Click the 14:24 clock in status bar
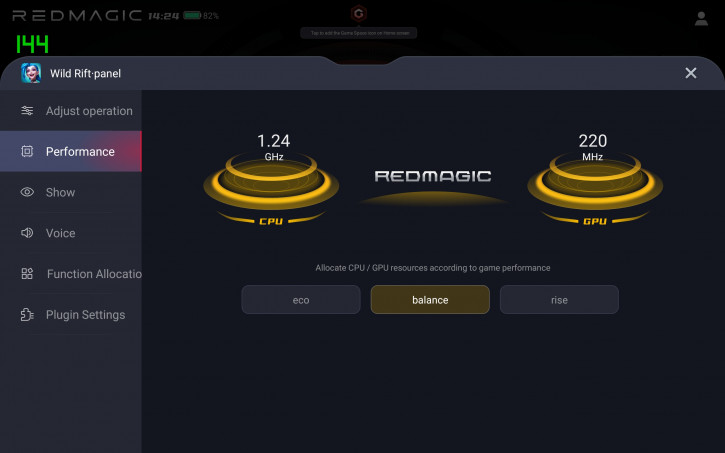This screenshot has width=725, height=453. 164,16
